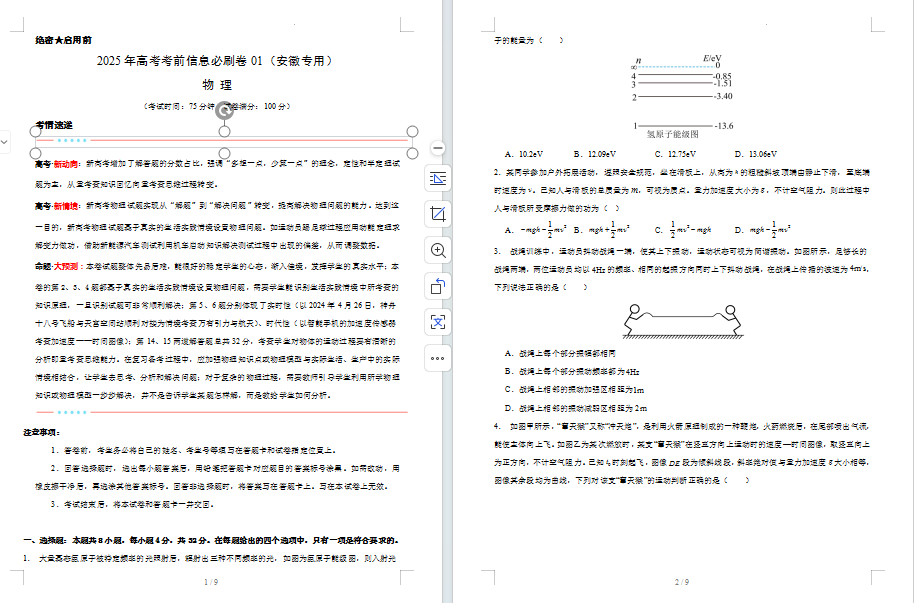Click the energy value -13.6 in diagram
Image resolution: width=914 pixels, height=603 pixels.
click(x=724, y=126)
